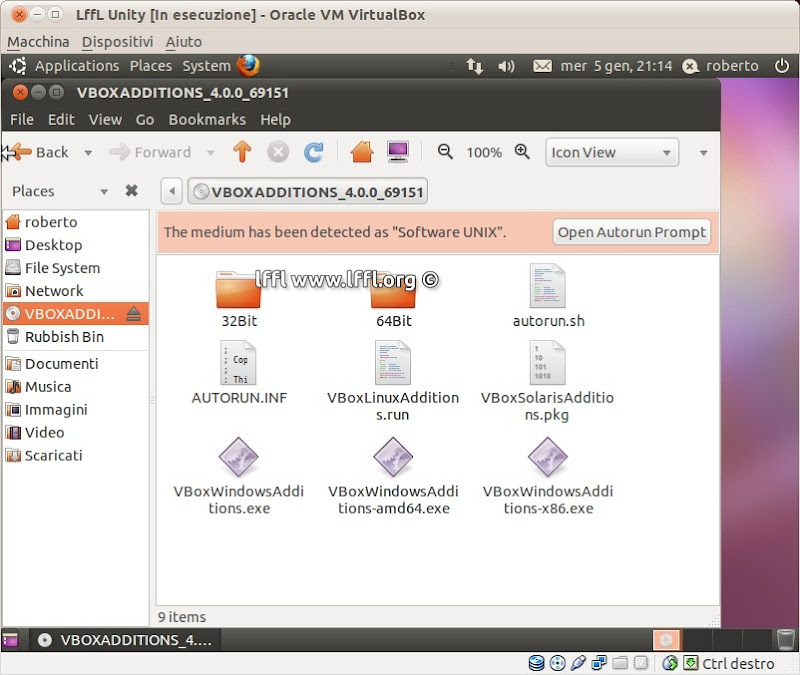Open the messaging envelope indicator
The height and width of the screenshot is (675, 800).
pos(542,66)
